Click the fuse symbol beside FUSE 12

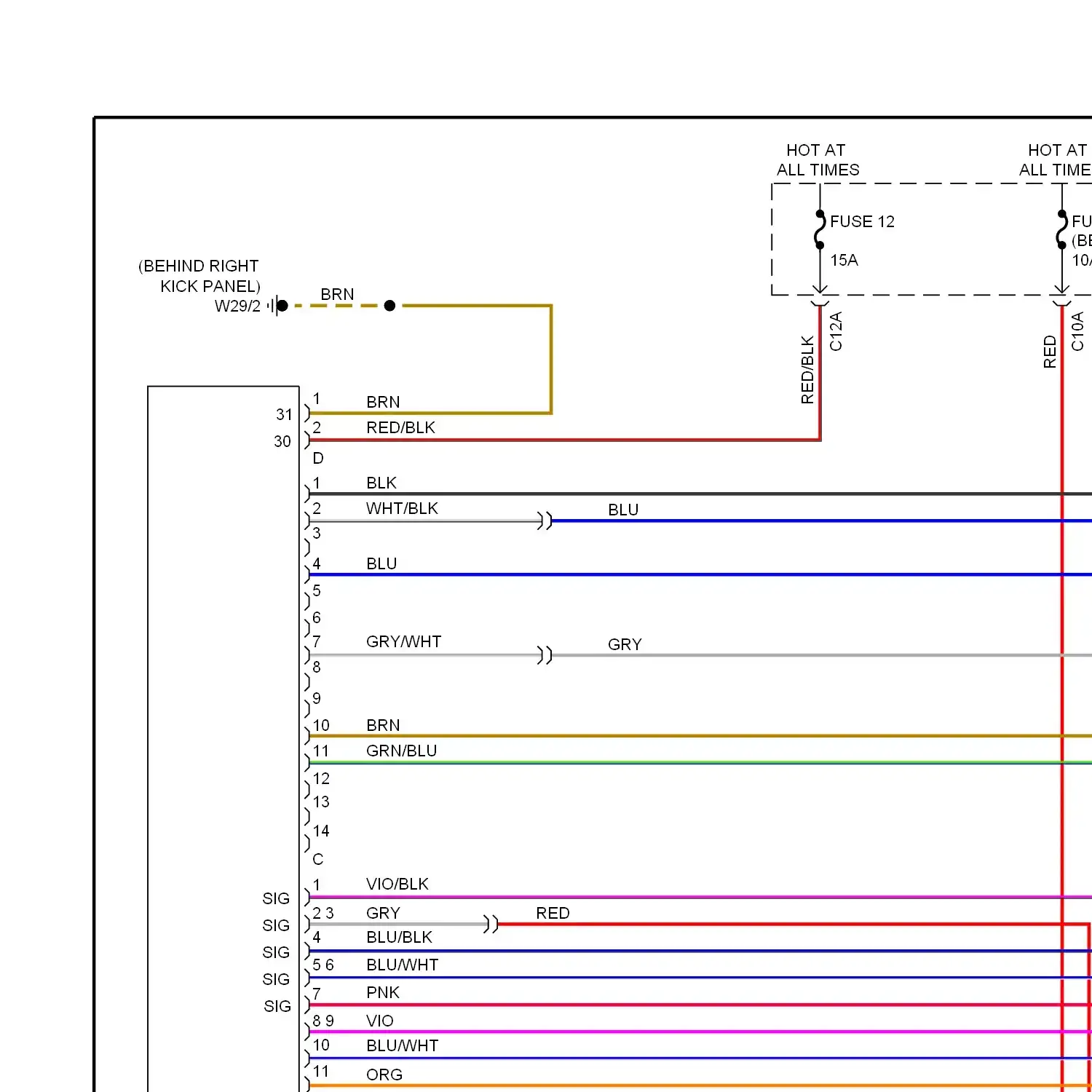pos(820,230)
